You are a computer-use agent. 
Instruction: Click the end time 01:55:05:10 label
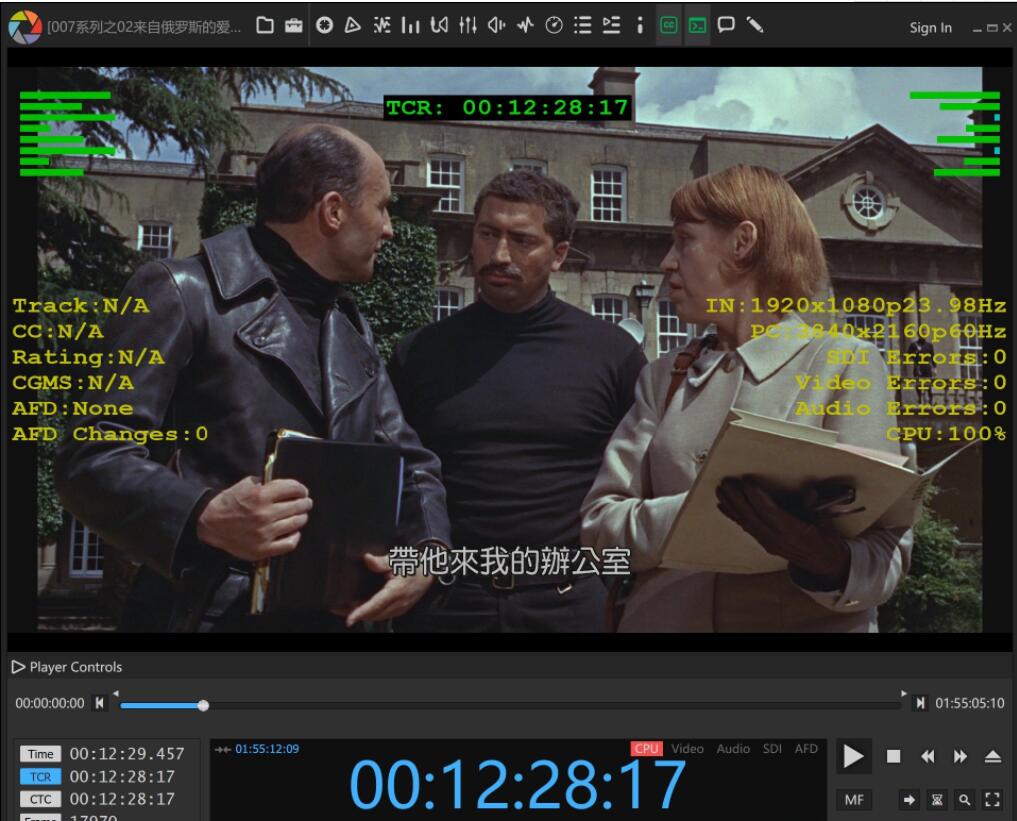point(970,703)
